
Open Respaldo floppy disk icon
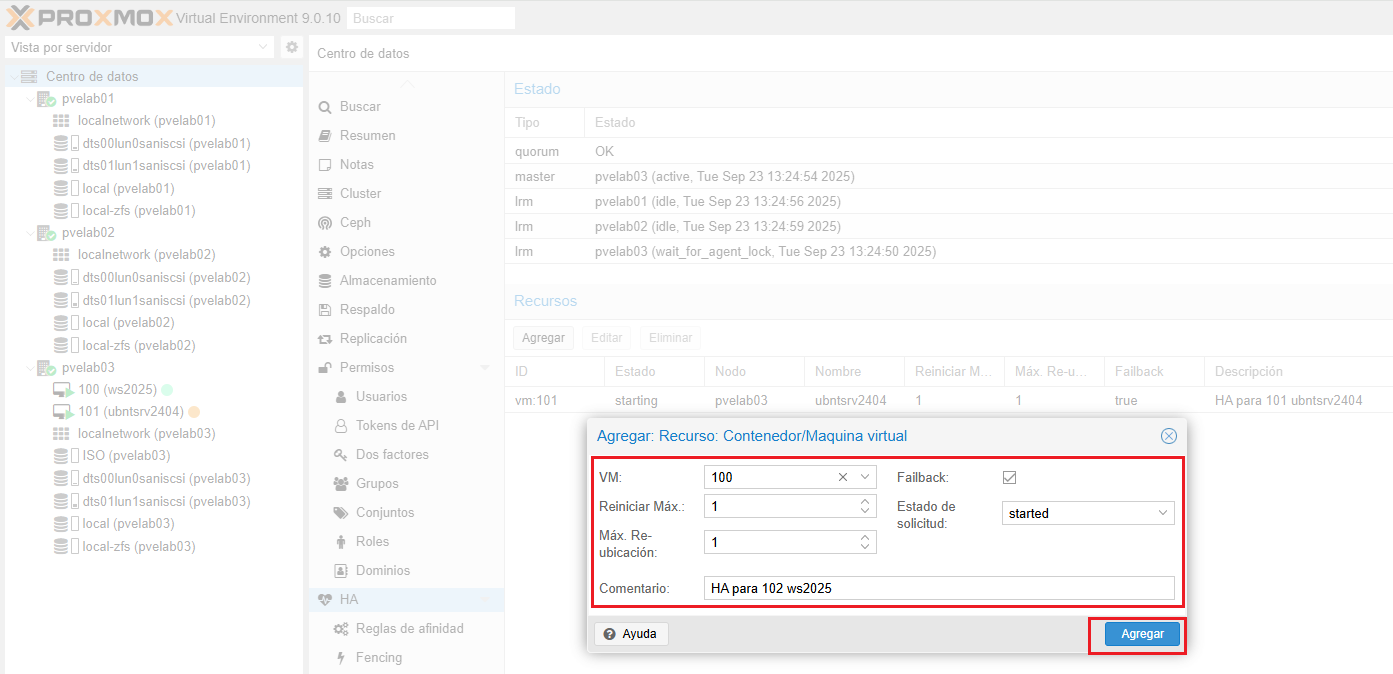click(x=324, y=310)
